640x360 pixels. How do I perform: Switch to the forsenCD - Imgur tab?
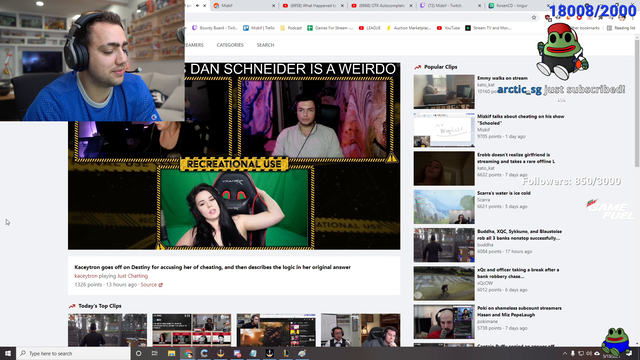point(518,6)
